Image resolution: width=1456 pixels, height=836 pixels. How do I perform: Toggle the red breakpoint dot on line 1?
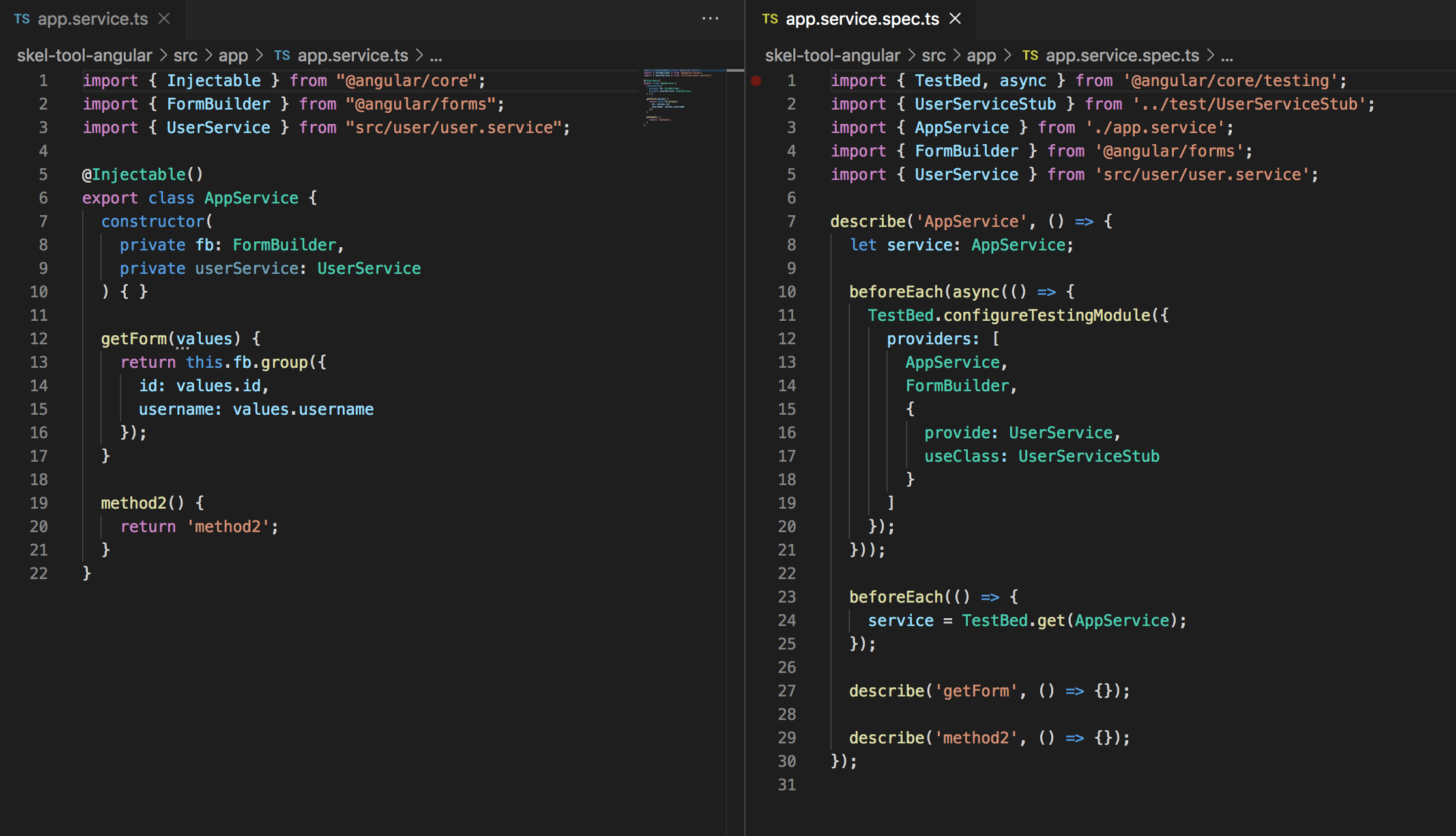click(x=756, y=81)
